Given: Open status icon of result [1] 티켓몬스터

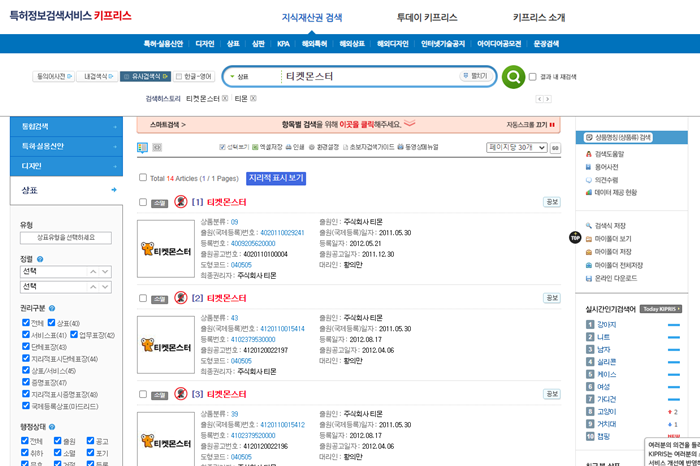Looking at the screenshot, I should (x=180, y=202).
